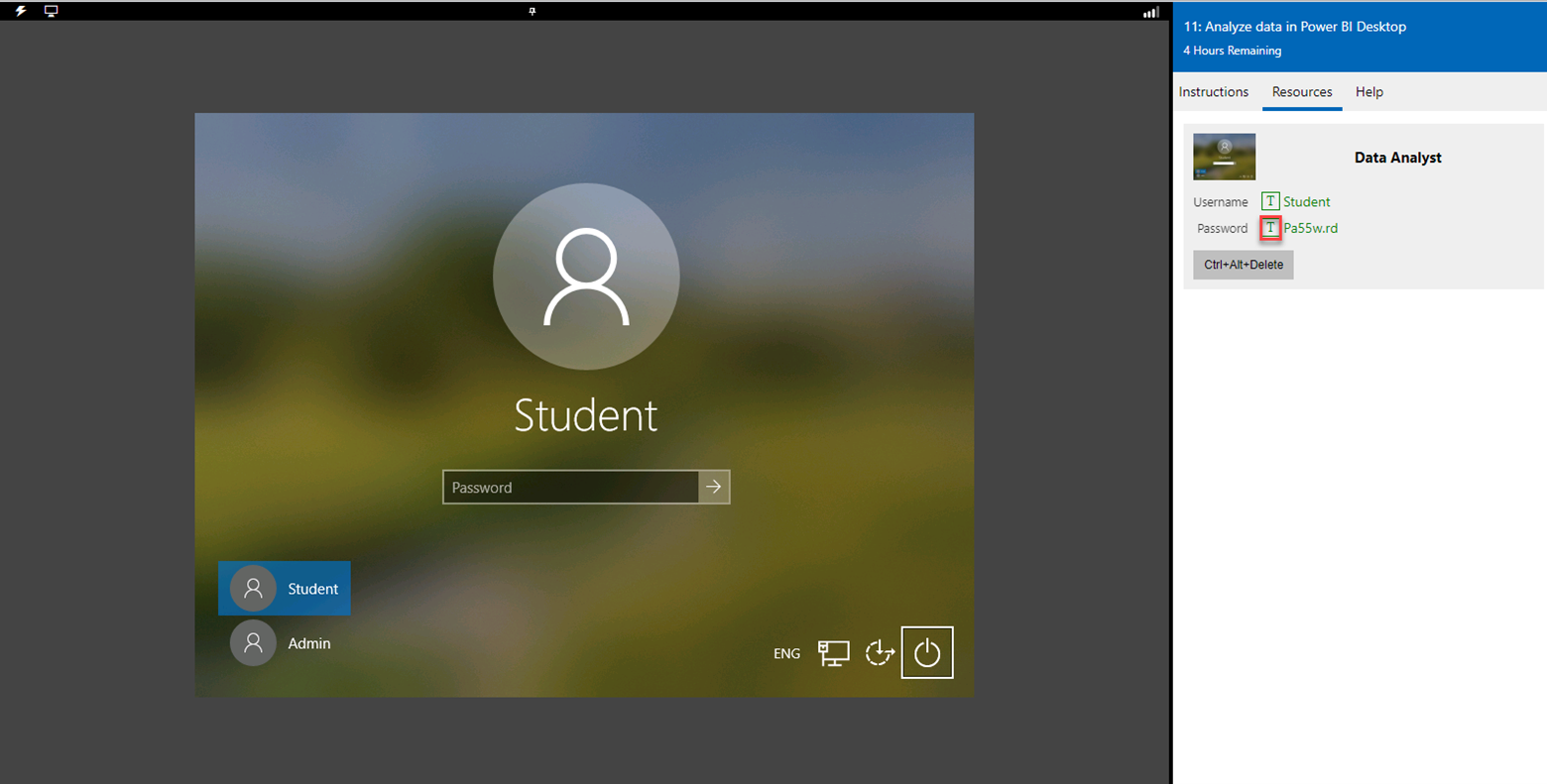1547x784 pixels.
Task: Click into the Password input field
Action: (571, 487)
